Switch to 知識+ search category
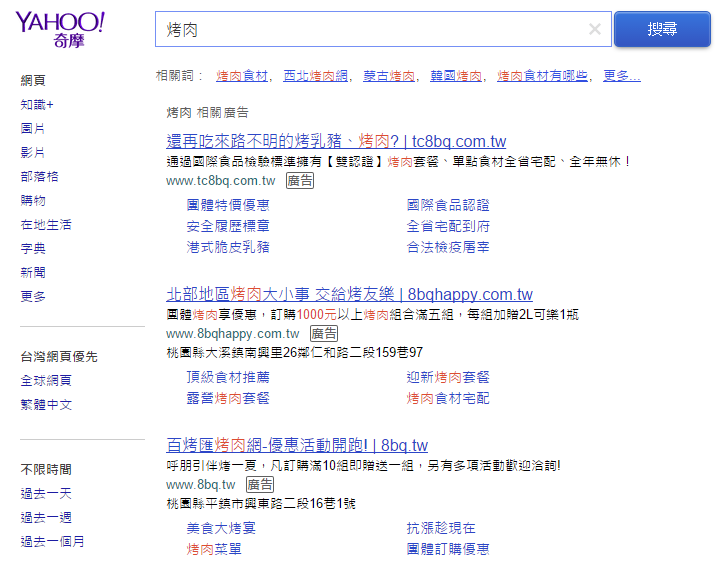 click(37, 104)
